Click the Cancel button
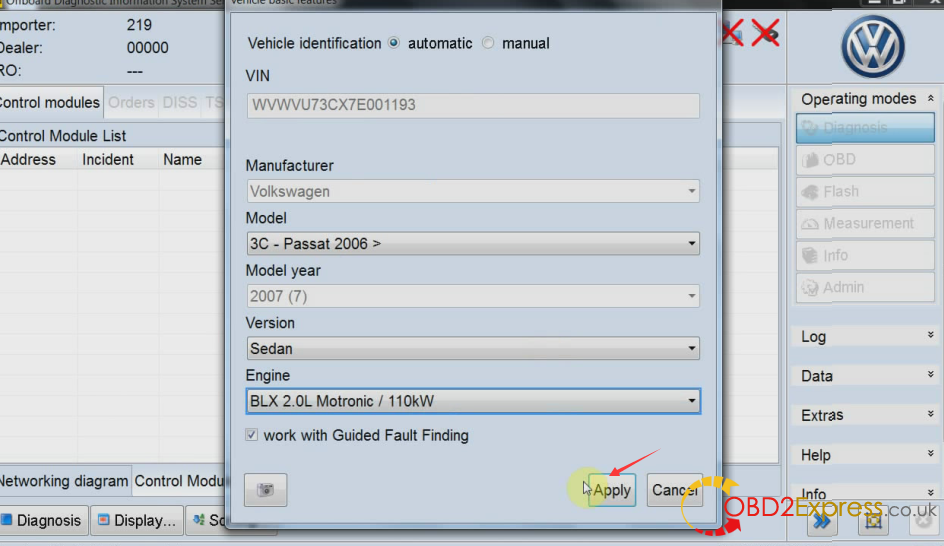Screen dimensions: 944x546 [675, 490]
